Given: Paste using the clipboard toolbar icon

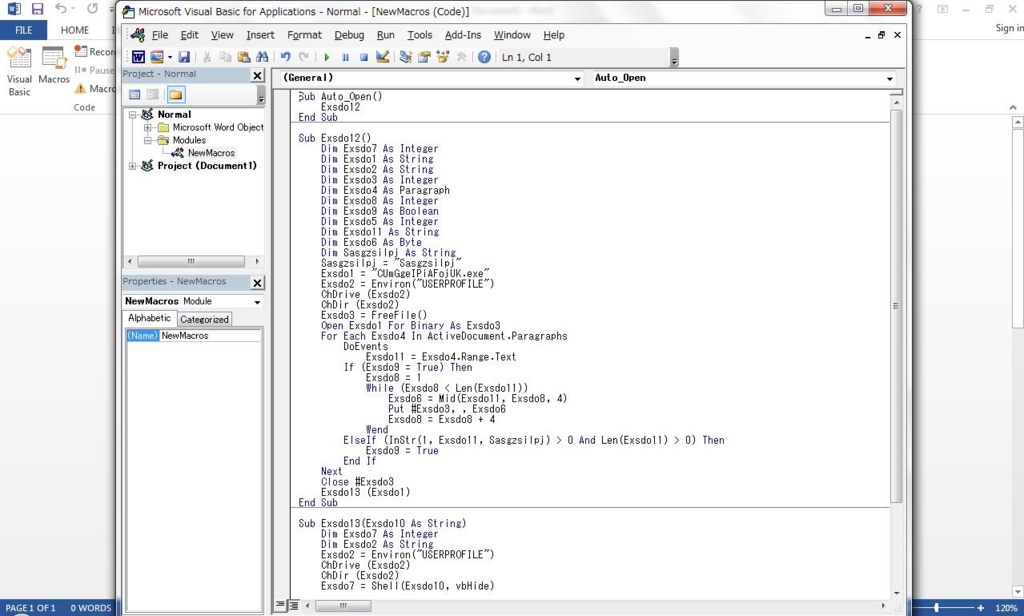Looking at the screenshot, I should pyautogui.click(x=244, y=57).
